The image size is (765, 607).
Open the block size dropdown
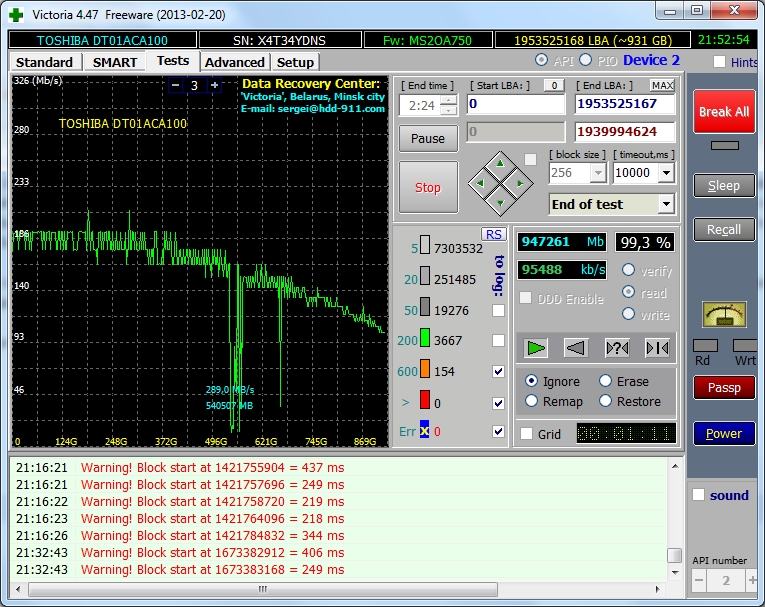598,173
